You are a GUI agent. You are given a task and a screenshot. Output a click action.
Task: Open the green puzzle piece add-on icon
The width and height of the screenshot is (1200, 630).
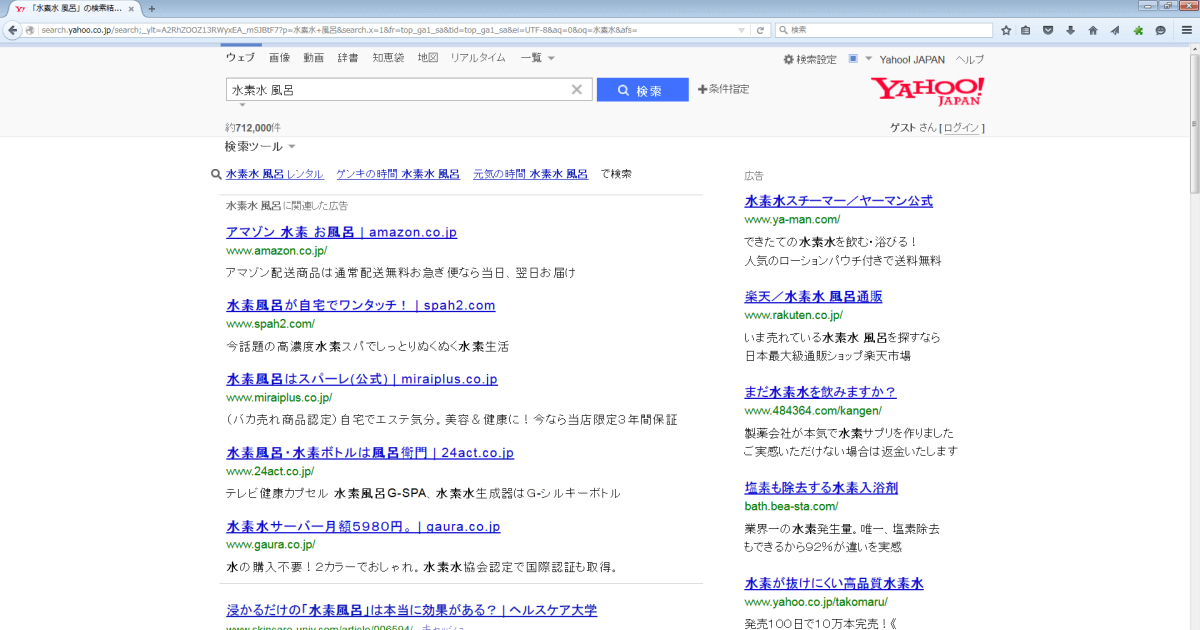[1138, 30]
